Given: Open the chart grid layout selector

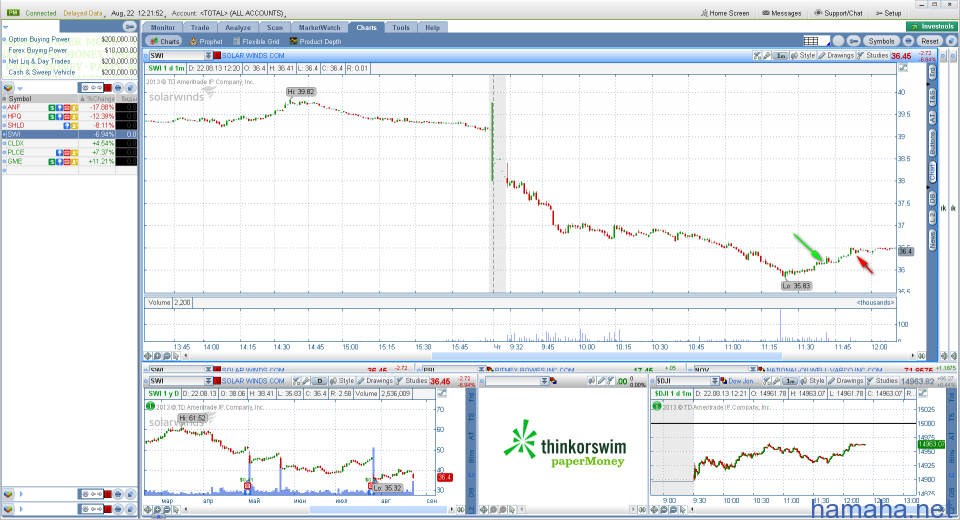Looking at the screenshot, I should [817, 40].
